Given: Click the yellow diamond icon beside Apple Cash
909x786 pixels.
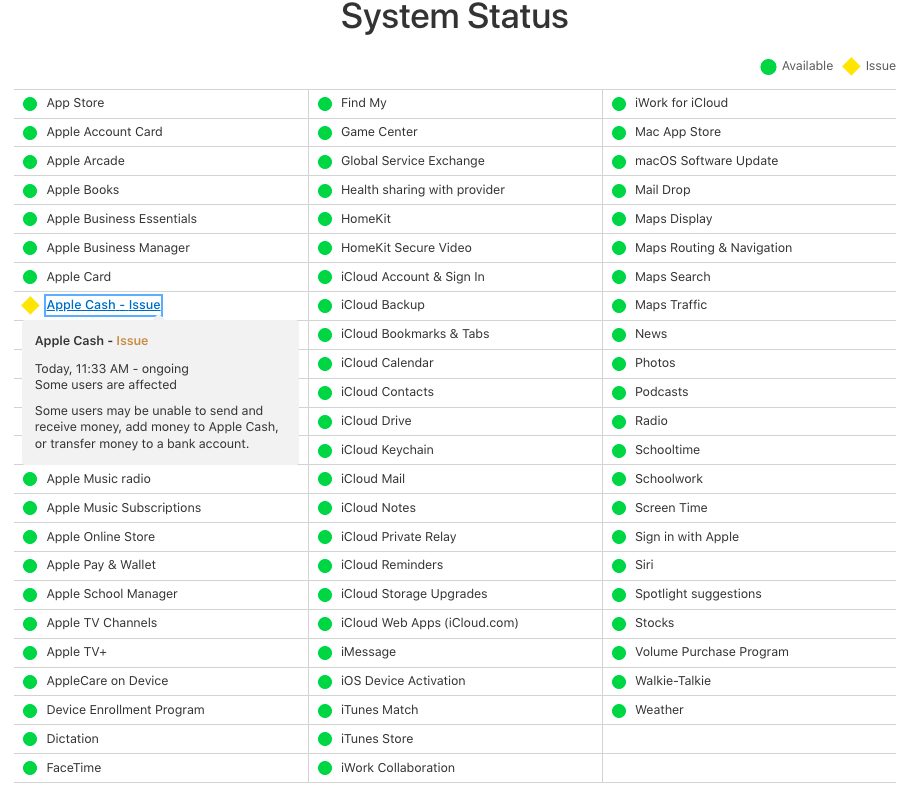Looking at the screenshot, I should click(30, 305).
